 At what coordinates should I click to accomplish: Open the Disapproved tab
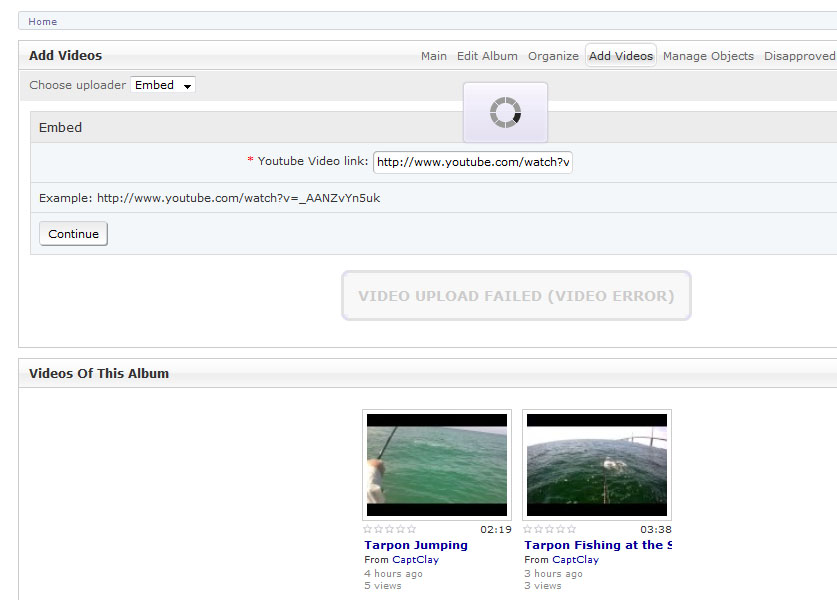(800, 56)
